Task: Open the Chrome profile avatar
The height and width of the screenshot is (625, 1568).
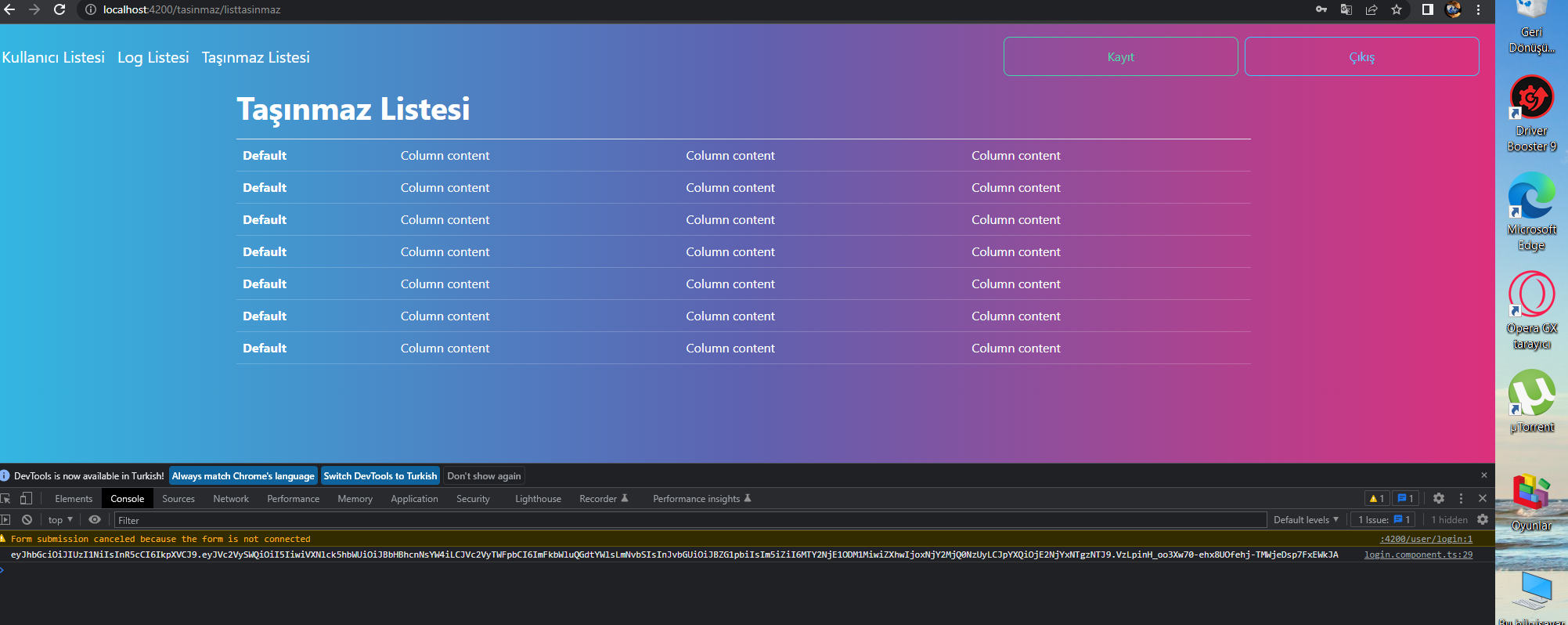Action: (x=1453, y=9)
